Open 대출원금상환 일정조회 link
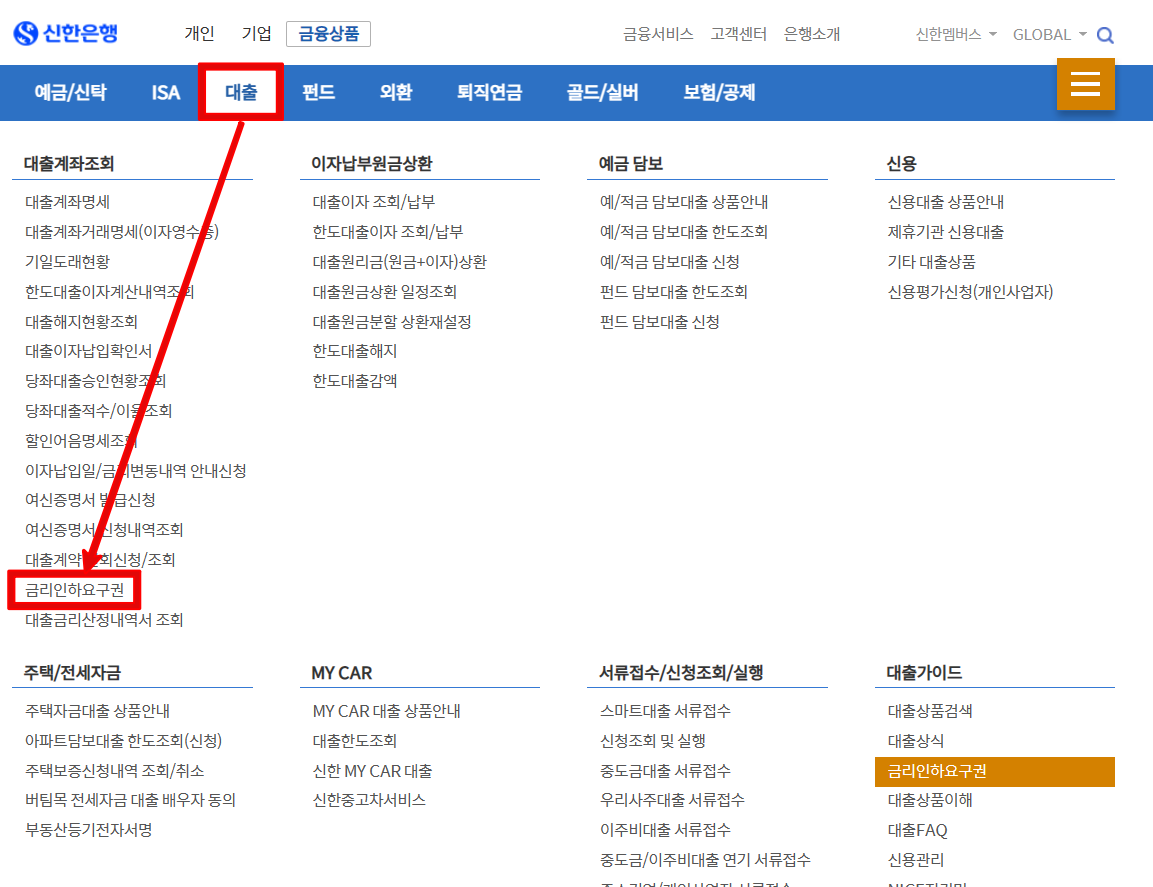 (x=385, y=292)
